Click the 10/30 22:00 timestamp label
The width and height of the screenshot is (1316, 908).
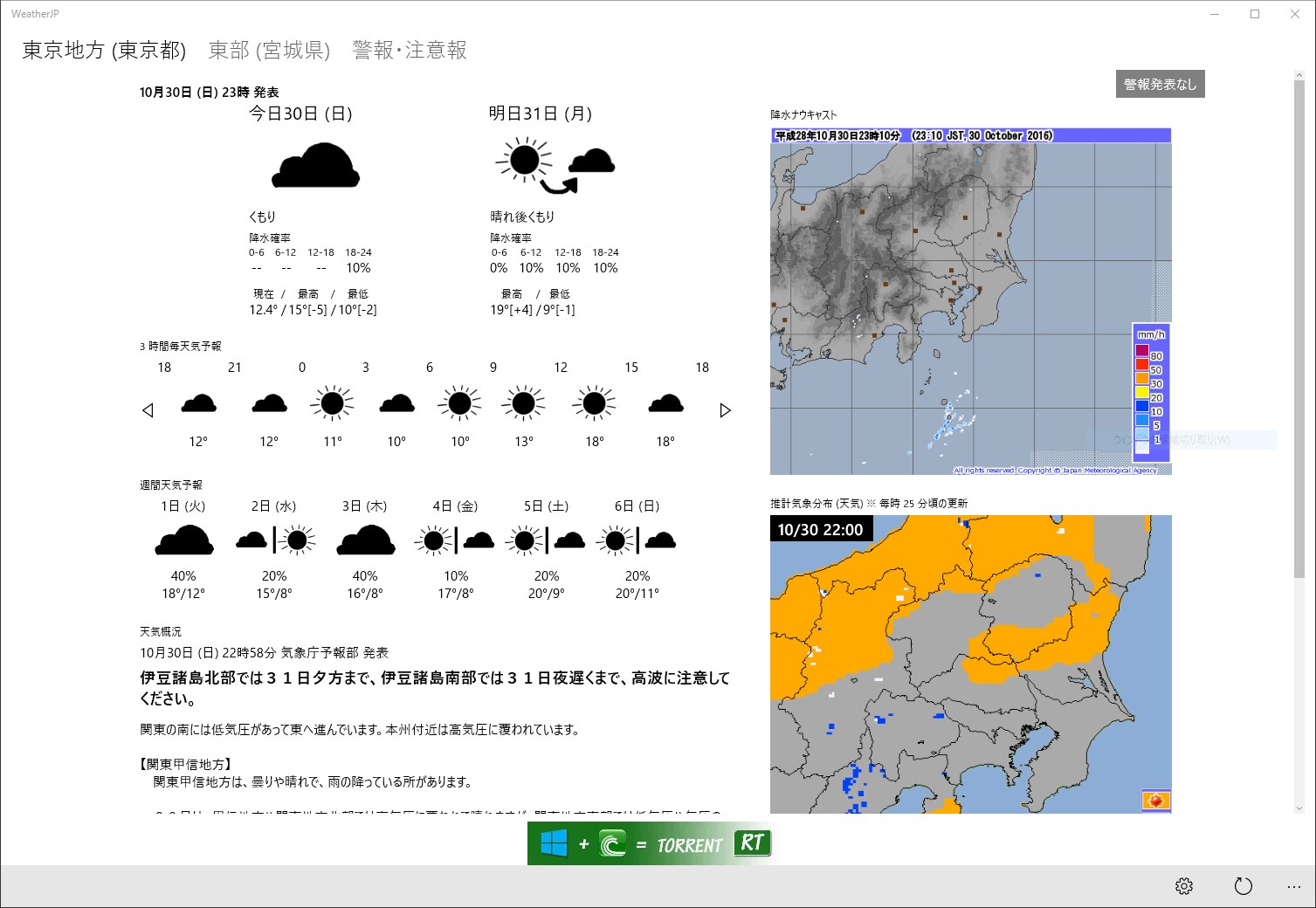(821, 529)
